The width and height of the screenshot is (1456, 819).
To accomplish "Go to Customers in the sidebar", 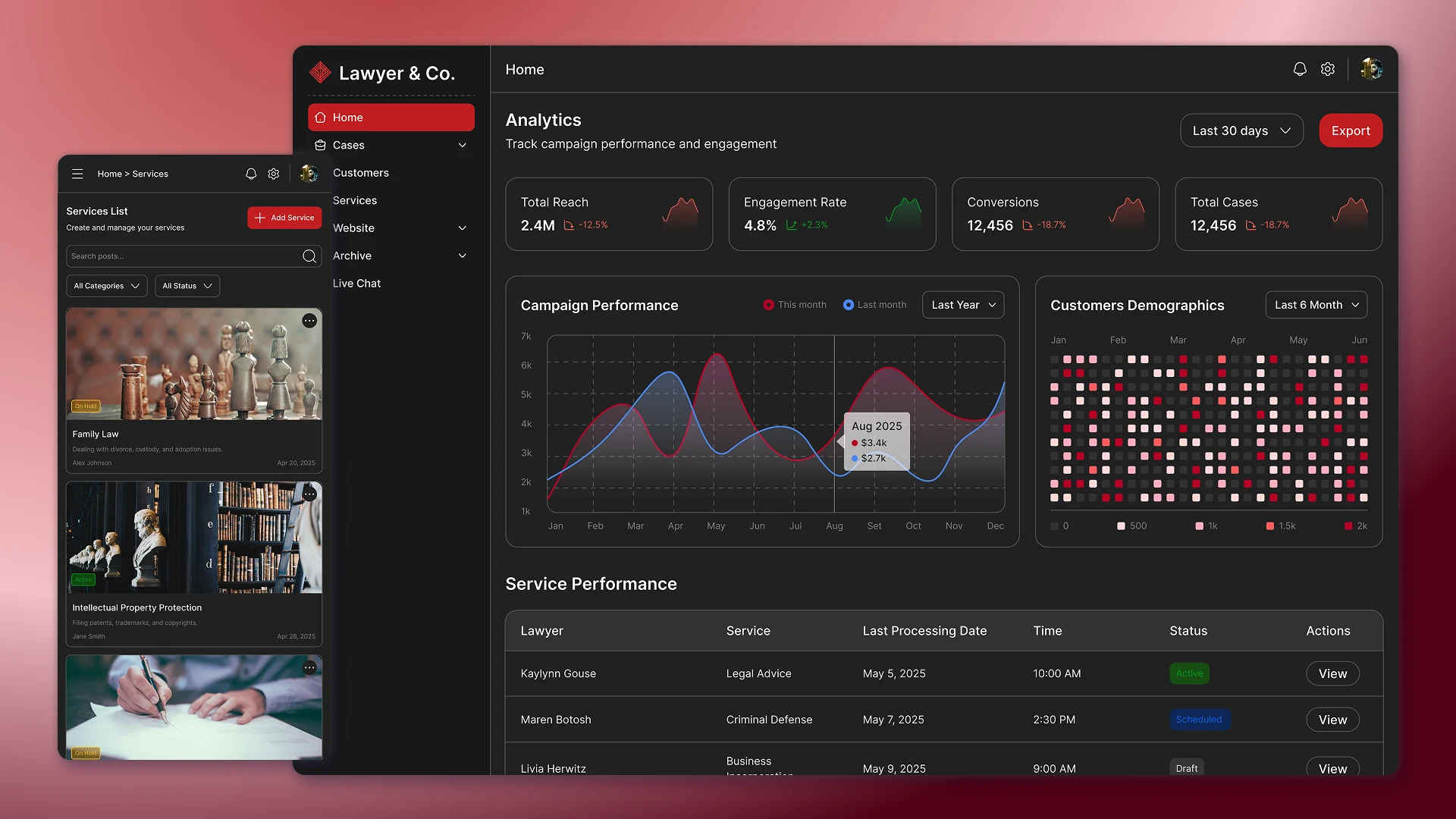I will tap(360, 173).
